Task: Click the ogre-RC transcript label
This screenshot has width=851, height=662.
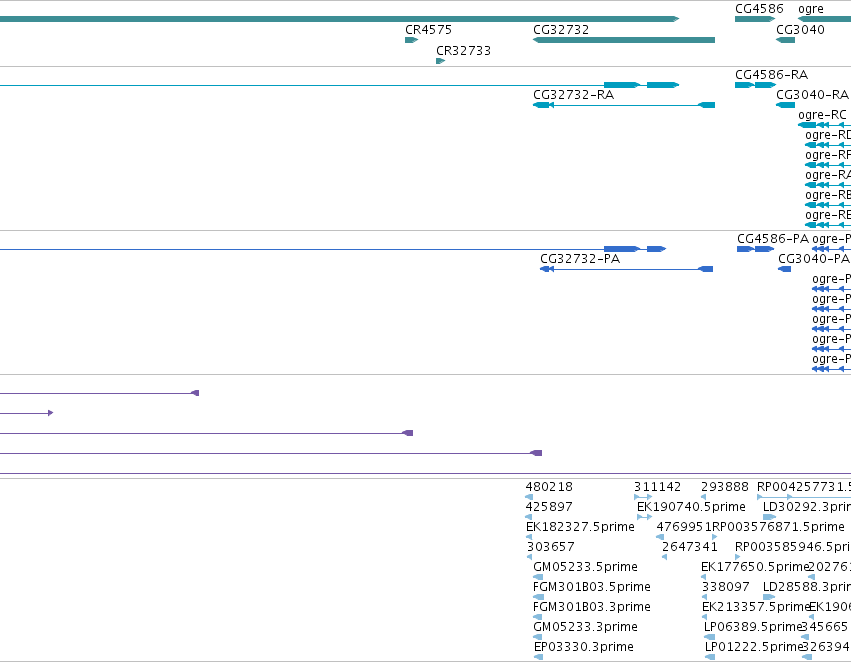Action: [822, 115]
